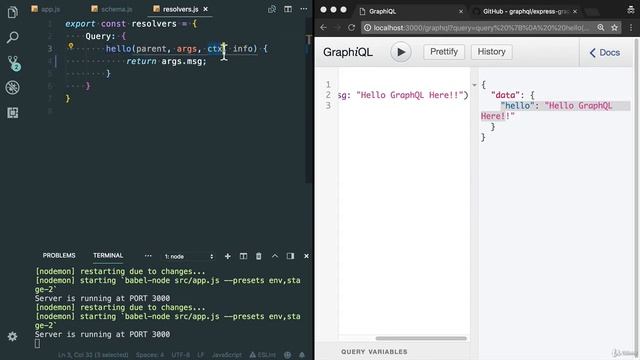The image size is (640, 360).
Task: Go back with the browser back arrow
Action: [323, 27]
